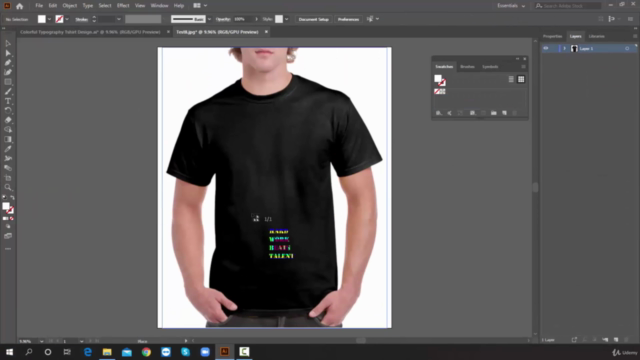Open Swatches panel options menu
Viewport: 640px width, 360px height.
523,67
